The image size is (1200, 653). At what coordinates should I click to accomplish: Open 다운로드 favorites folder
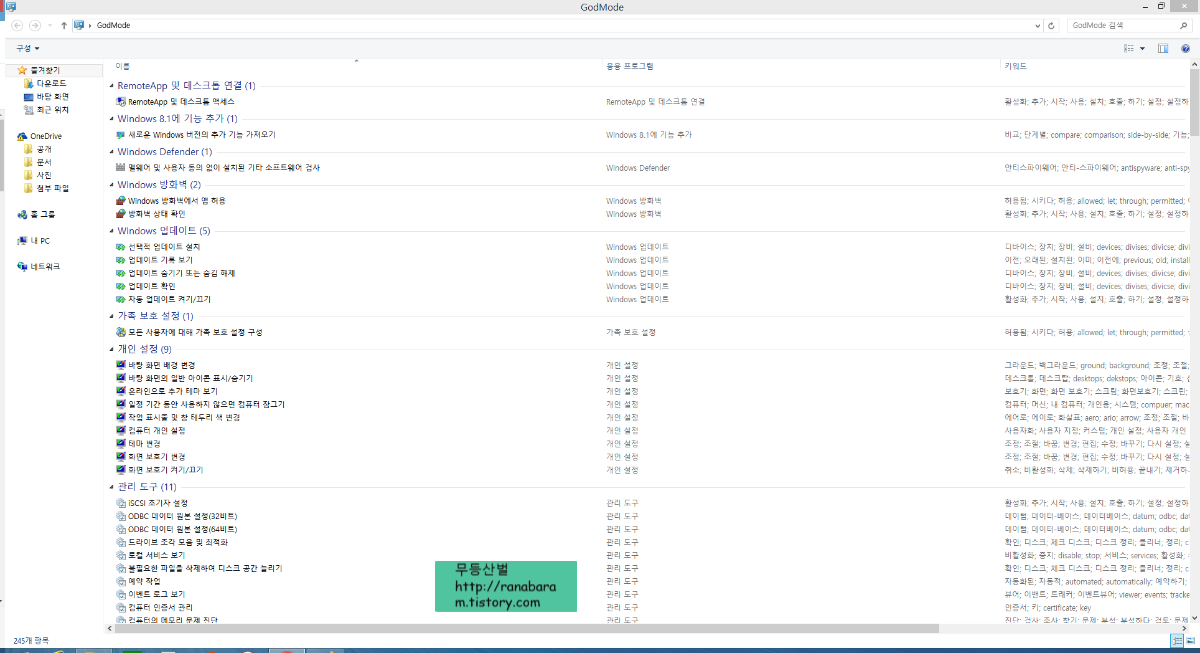click(x=45, y=84)
